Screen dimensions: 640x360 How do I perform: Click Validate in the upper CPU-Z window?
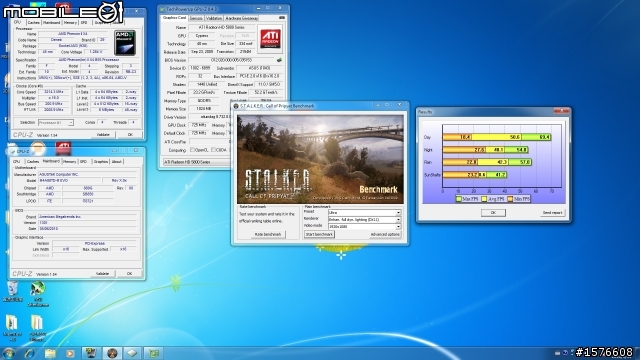click(103, 134)
